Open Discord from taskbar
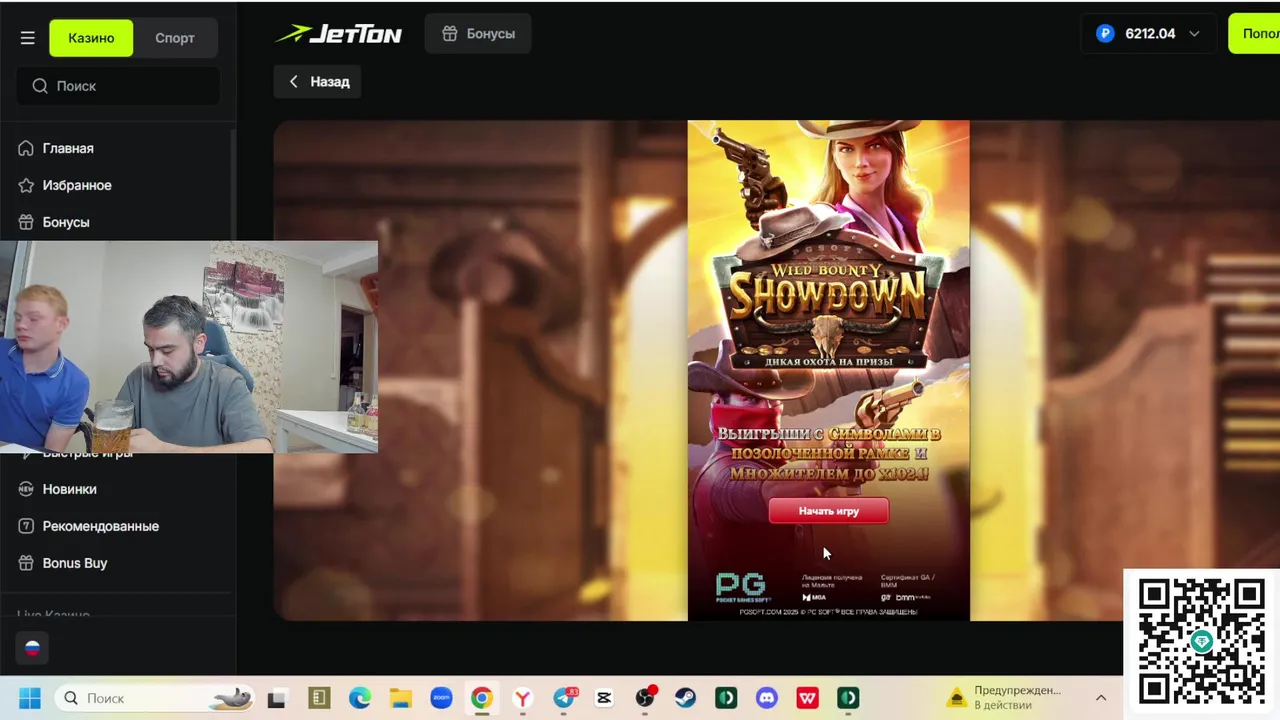1280x720 pixels. (x=767, y=698)
